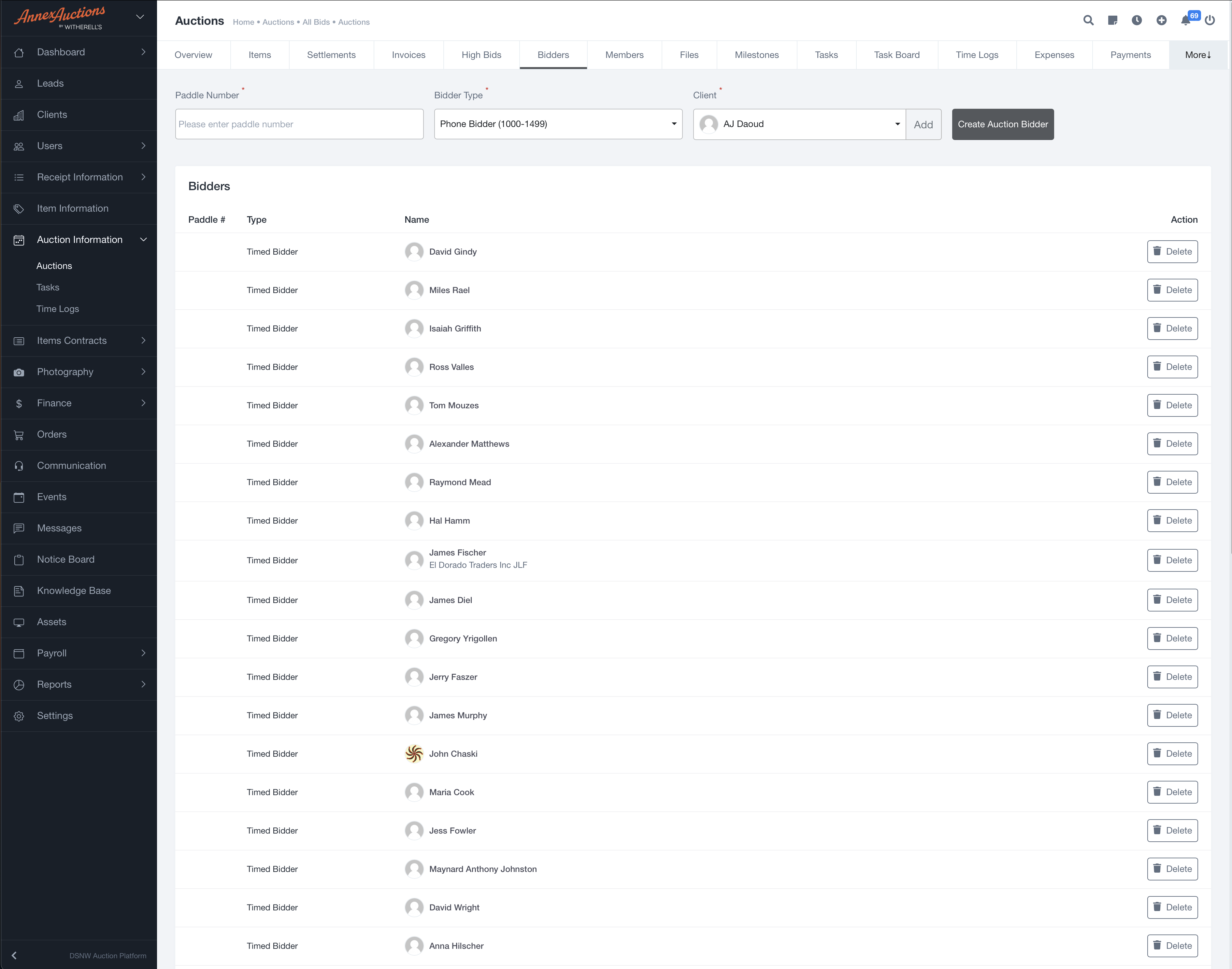Delete the Miles Rael bidder row

point(1172,290)
